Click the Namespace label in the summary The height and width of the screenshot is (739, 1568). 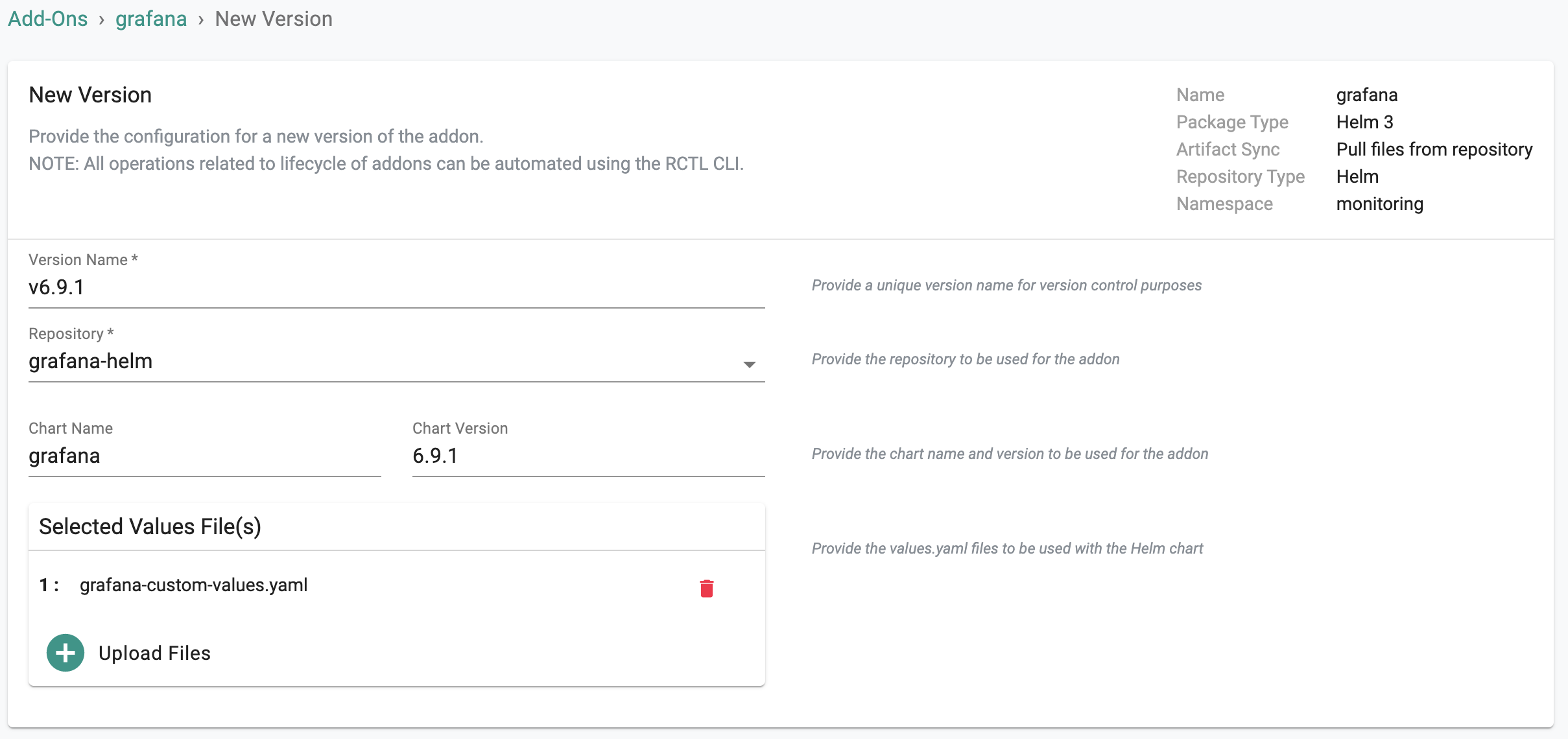[1224, 204]
